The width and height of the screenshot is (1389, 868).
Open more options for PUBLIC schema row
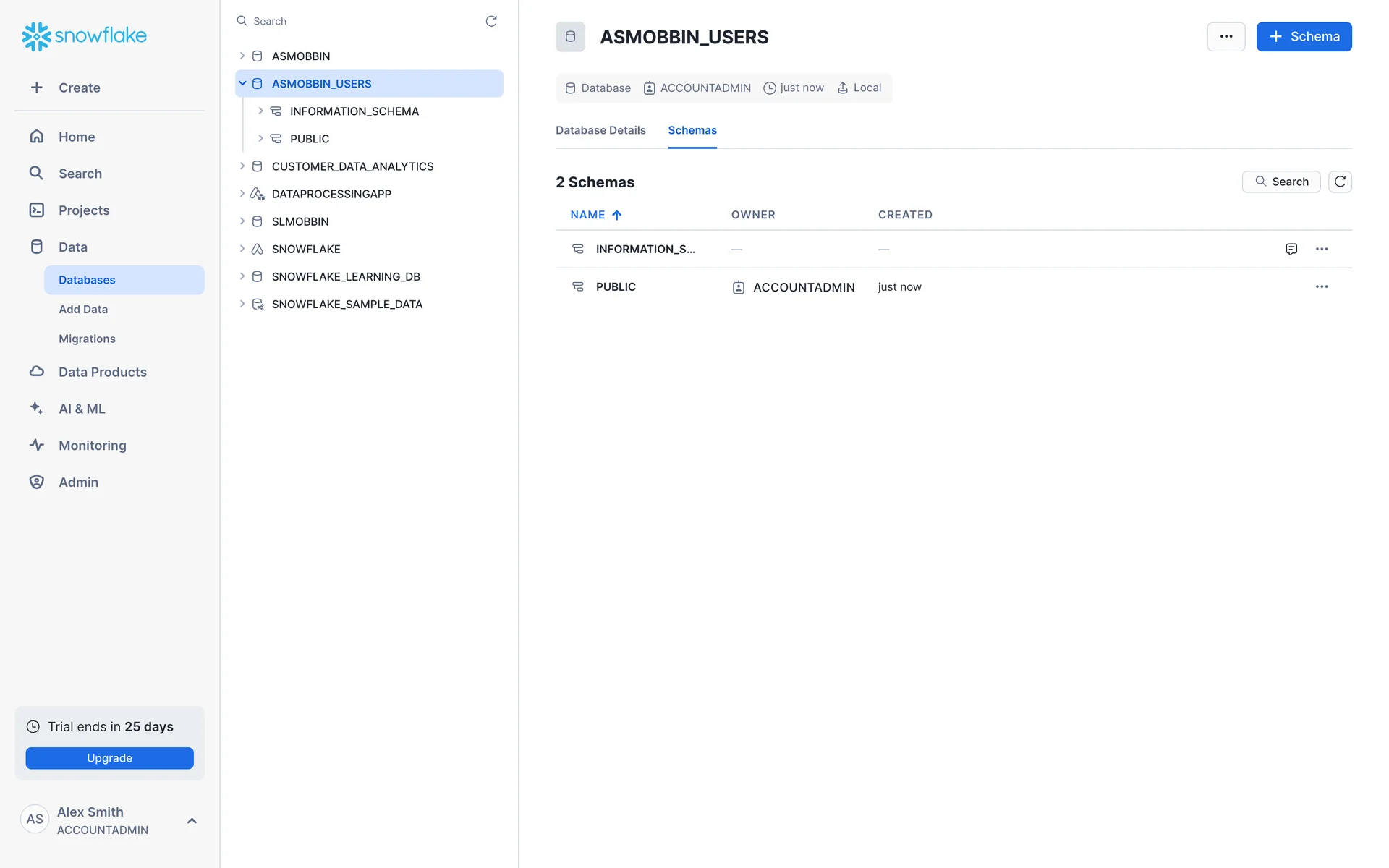coord(1322,286)
